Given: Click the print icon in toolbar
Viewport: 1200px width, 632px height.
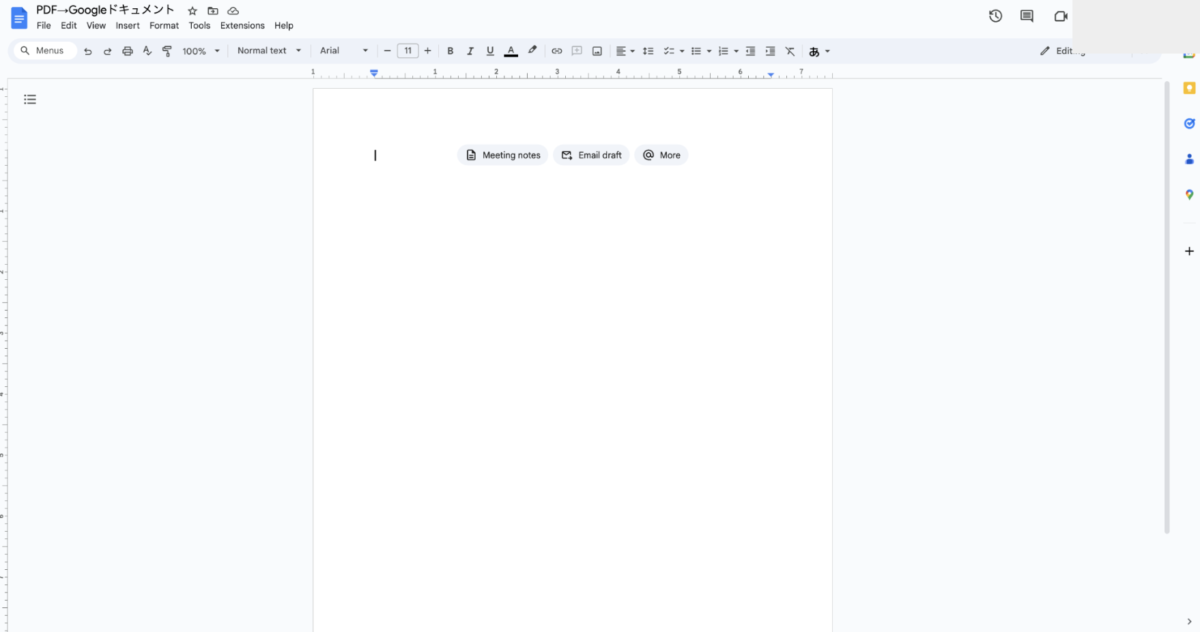Looking at the screenshot, I should pyautogui.click(x=127, y=51).
